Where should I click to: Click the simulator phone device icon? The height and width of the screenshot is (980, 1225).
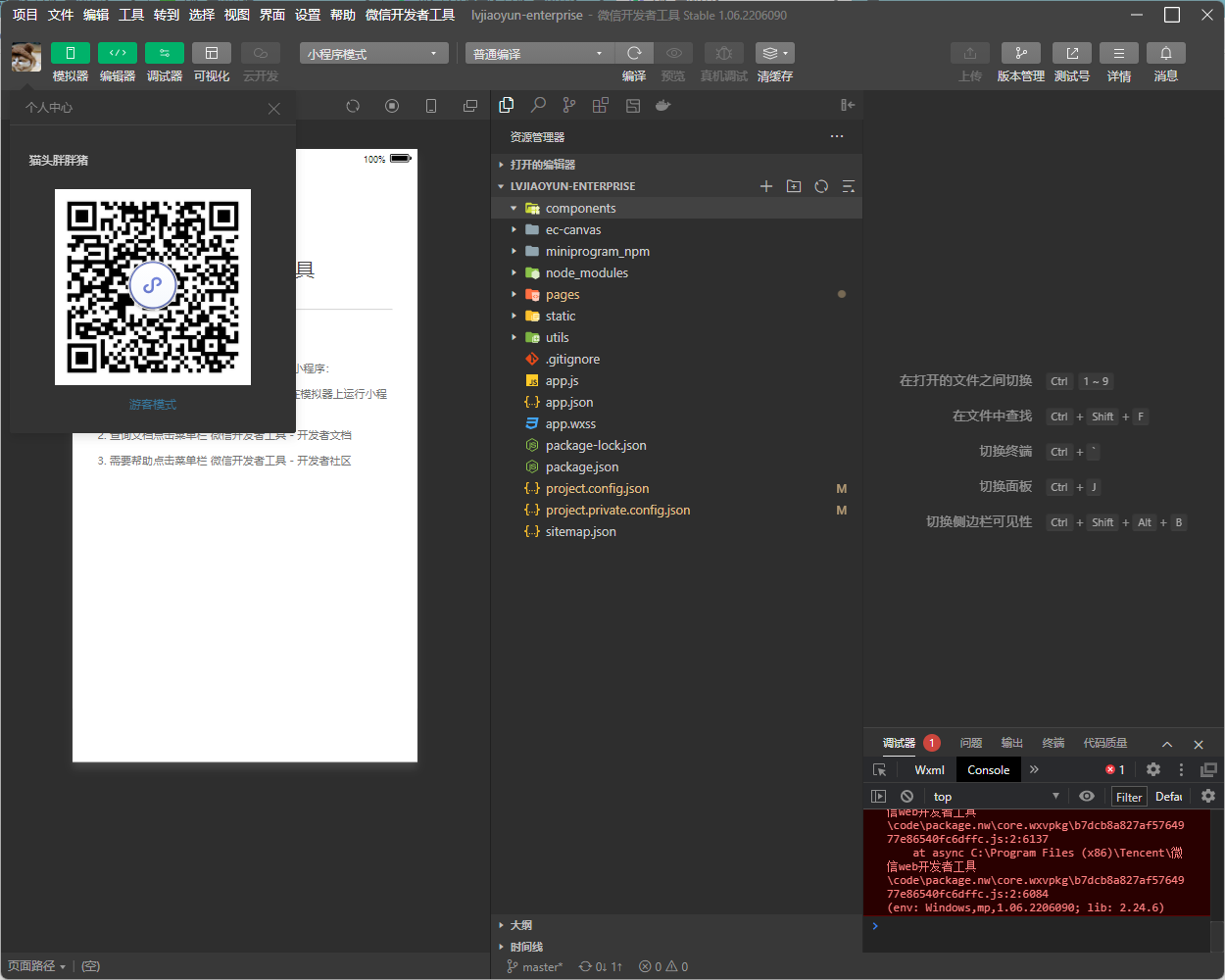click(x=431, y=106)
